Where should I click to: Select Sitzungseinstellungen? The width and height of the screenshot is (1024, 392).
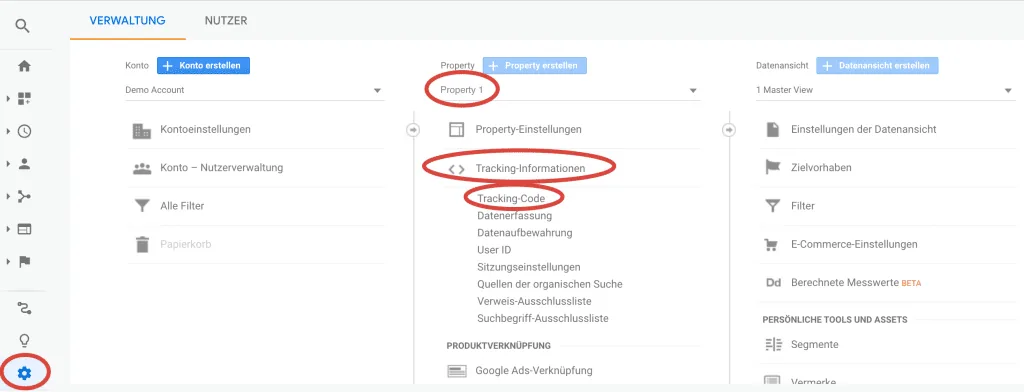click(529, 267)
